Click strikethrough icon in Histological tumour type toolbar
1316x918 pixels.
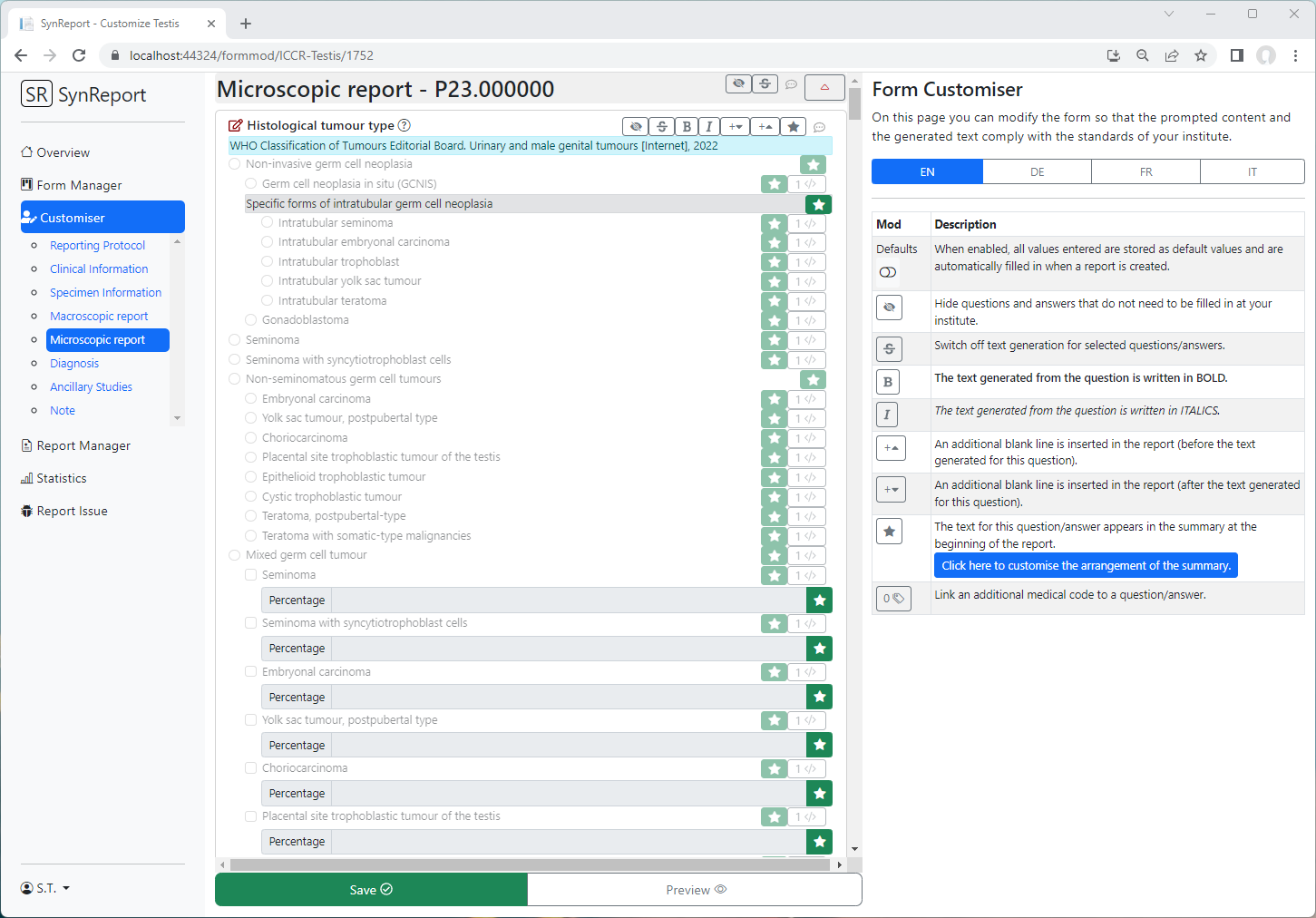[x=662, y=127]
